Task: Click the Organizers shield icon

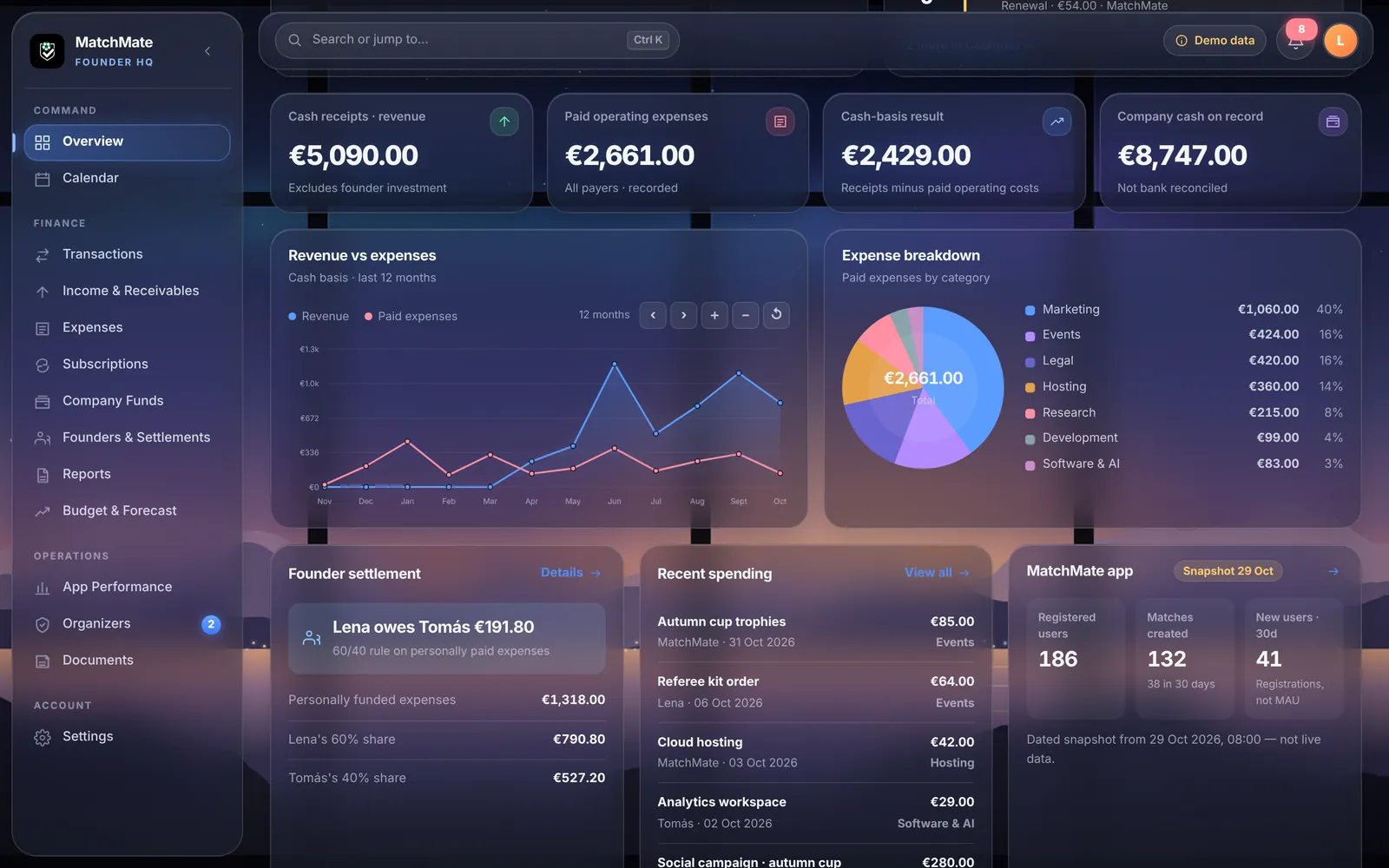Action: point(43,625)
